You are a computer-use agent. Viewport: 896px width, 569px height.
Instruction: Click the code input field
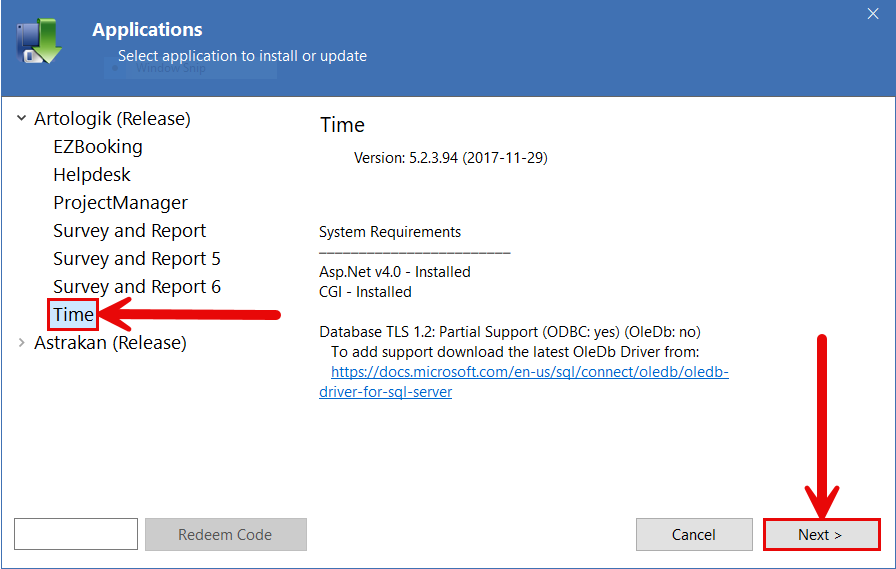76,534
